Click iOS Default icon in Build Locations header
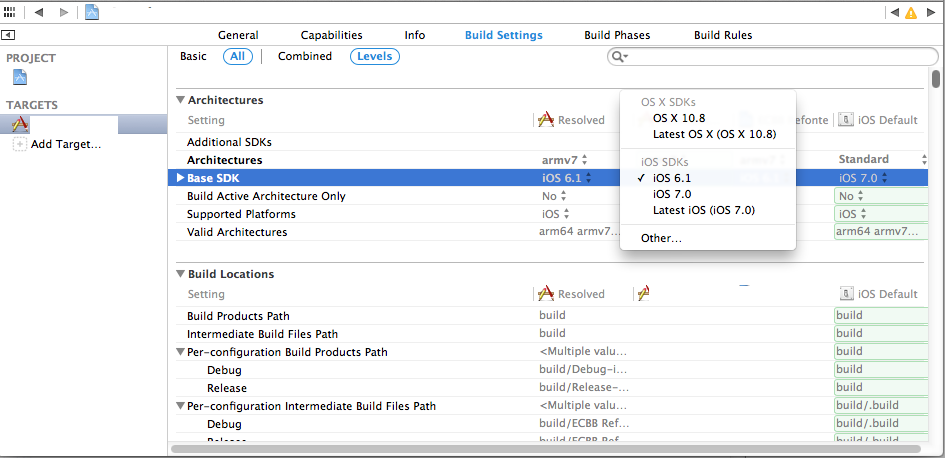 846,293
